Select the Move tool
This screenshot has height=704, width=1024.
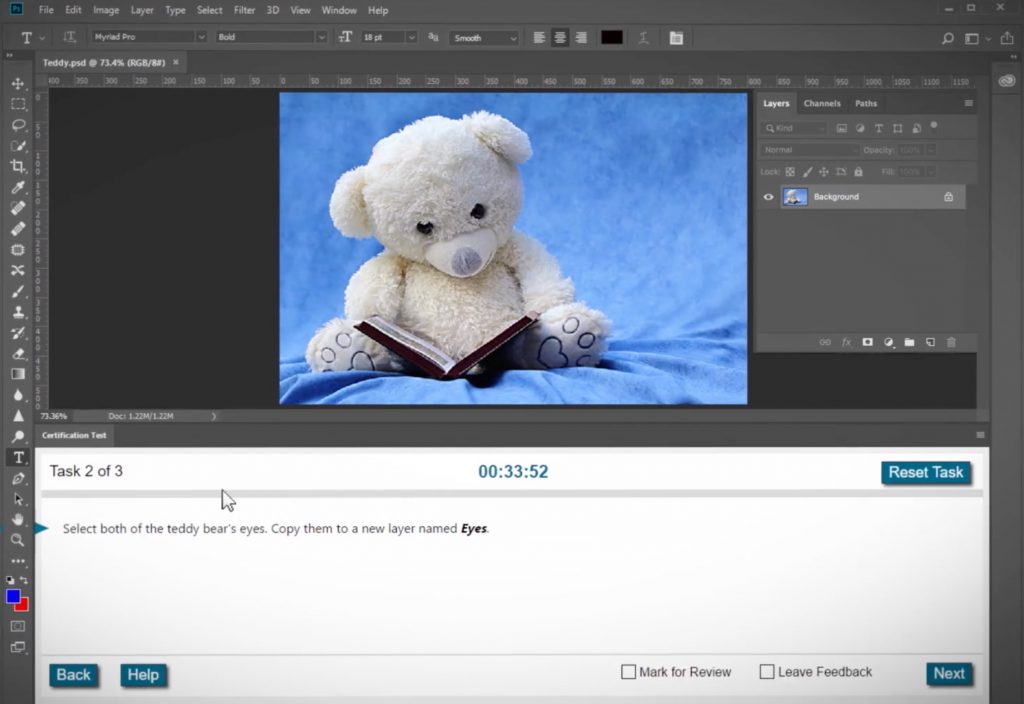pyautogui.click(x=18, y=83)
